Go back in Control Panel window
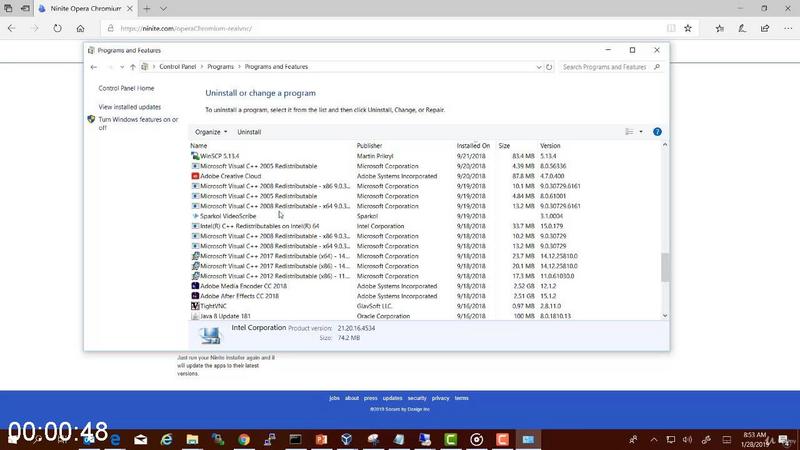The width and height of the screenshot is (800, 450). click(x=93, y=67)
